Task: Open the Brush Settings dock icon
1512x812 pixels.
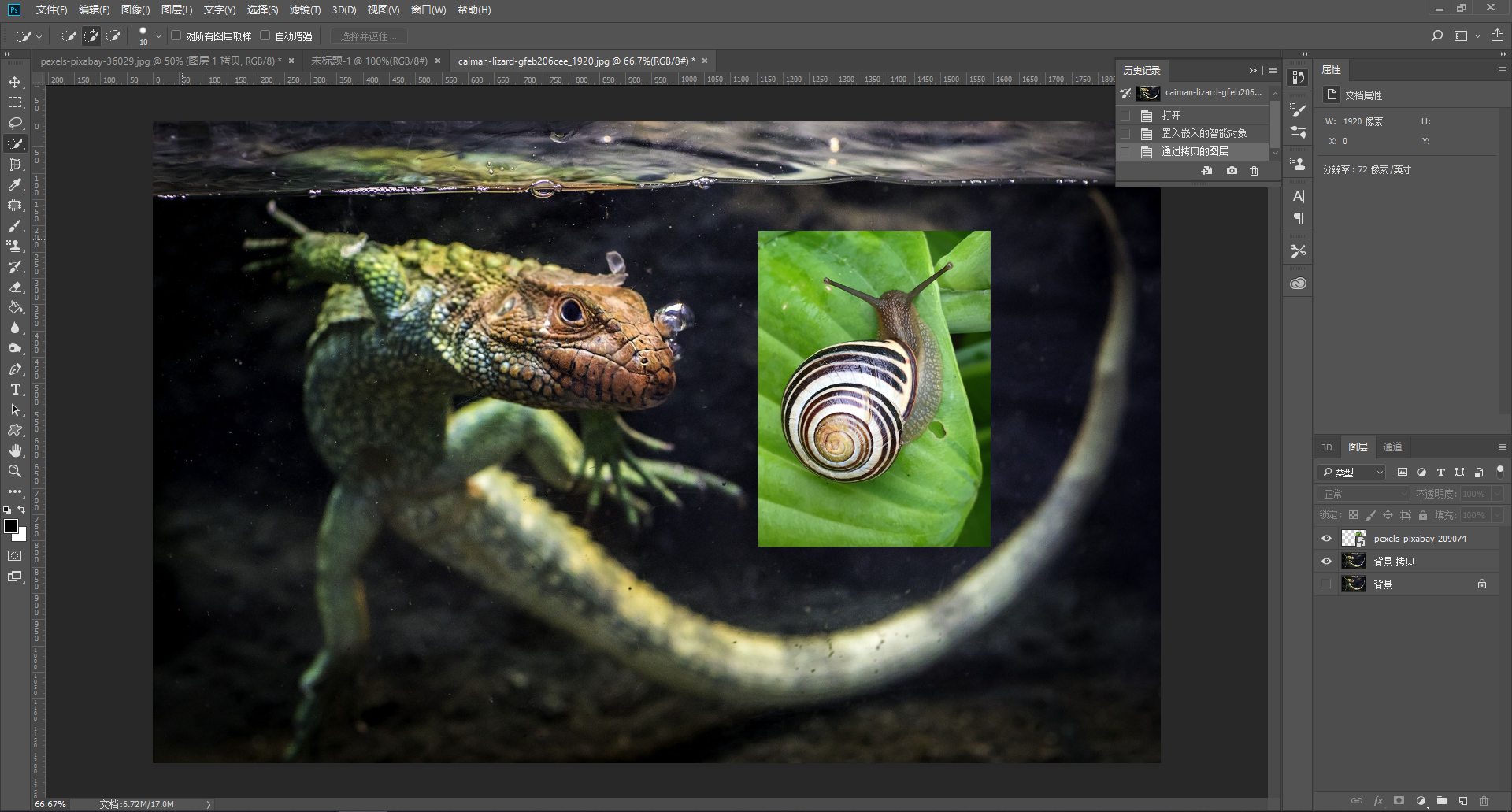Action: click(1299, 109)
